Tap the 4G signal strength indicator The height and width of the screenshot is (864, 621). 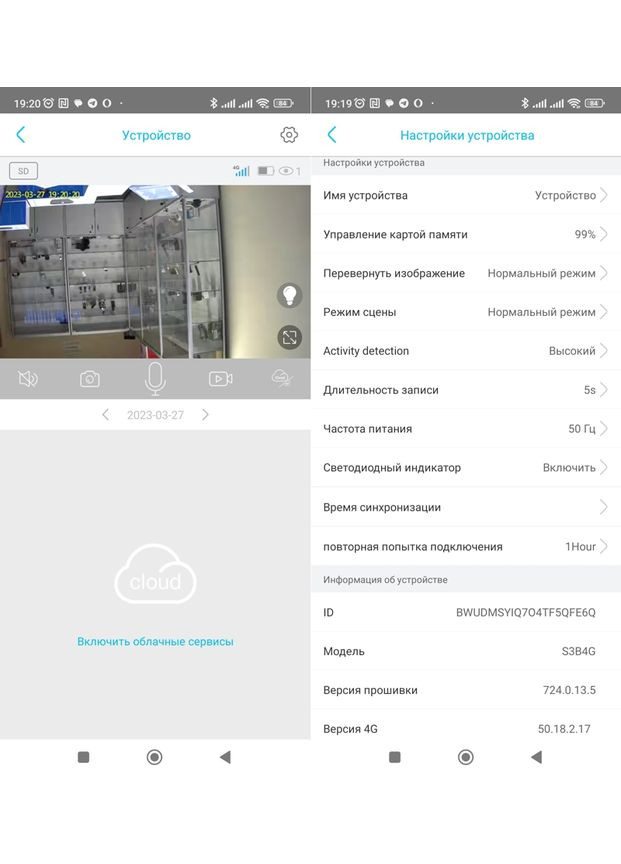(x=241, y=171)
